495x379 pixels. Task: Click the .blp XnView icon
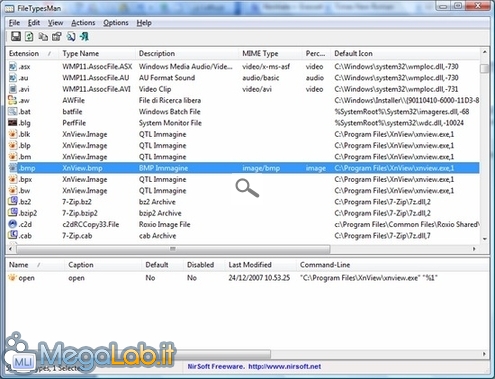coord(13,146)
